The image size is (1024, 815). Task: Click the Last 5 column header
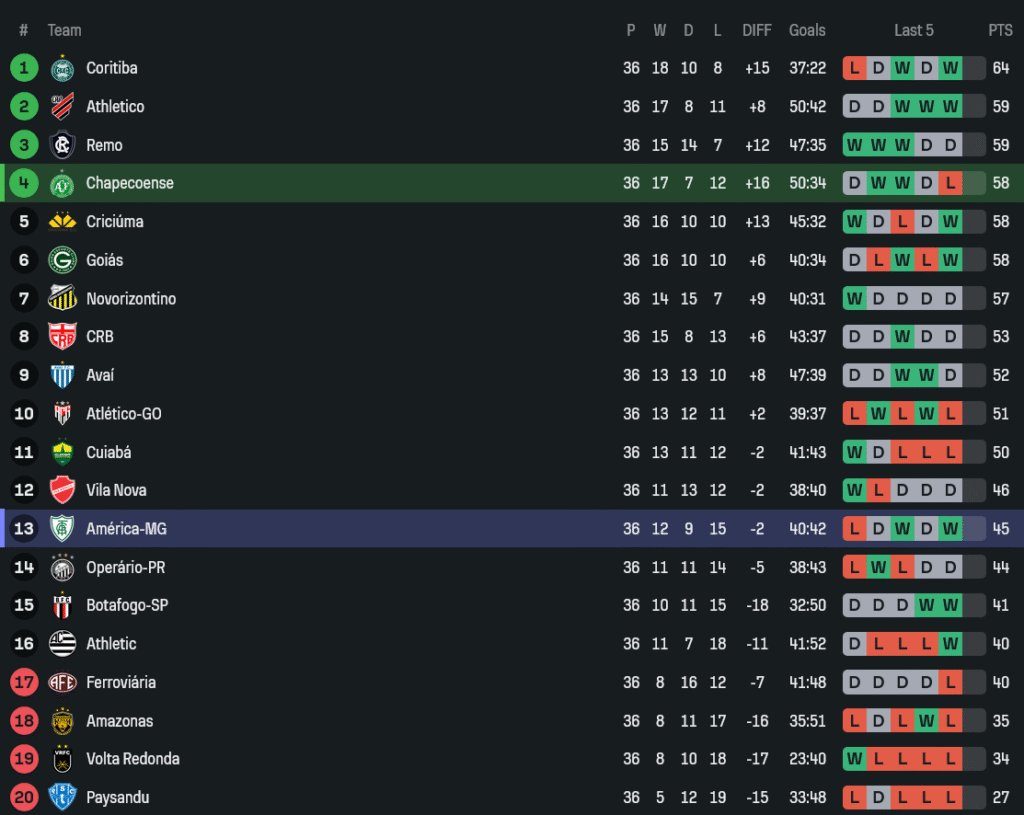(x=913, y=31)
